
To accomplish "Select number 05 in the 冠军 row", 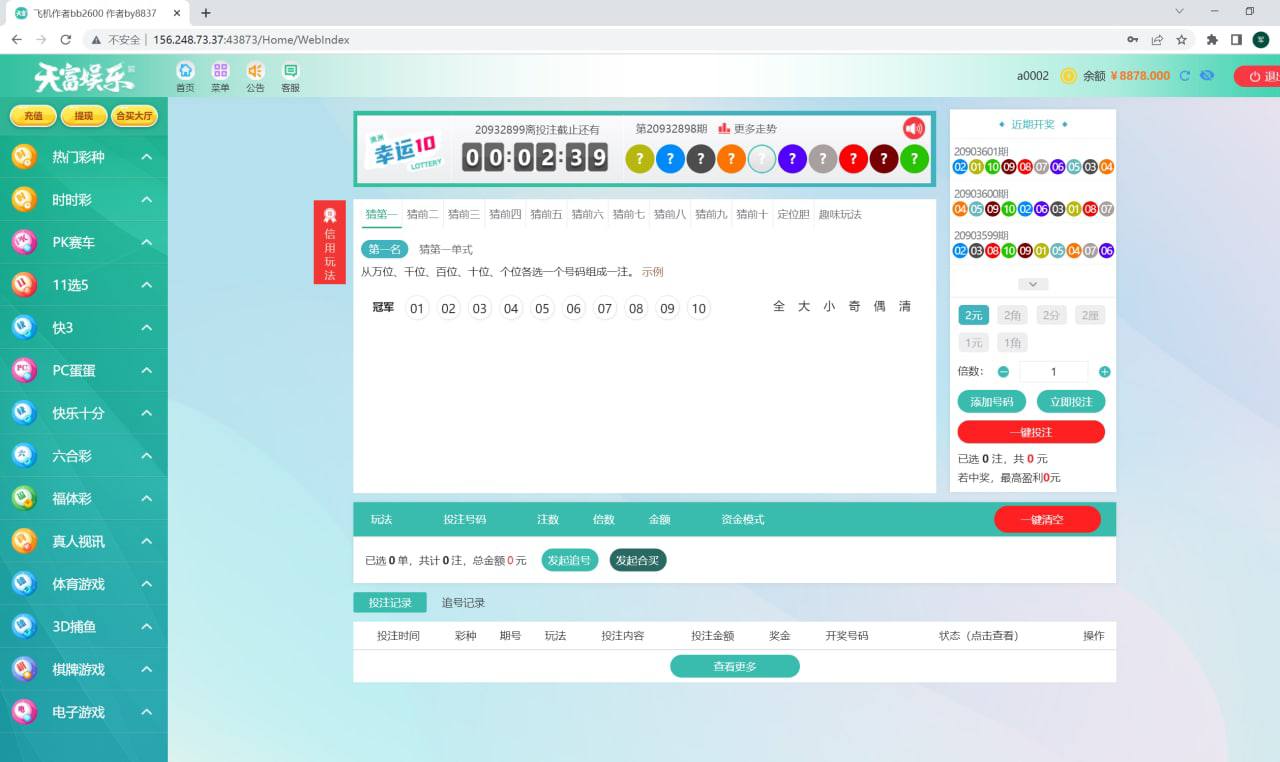I will click(x=542, y=309).
